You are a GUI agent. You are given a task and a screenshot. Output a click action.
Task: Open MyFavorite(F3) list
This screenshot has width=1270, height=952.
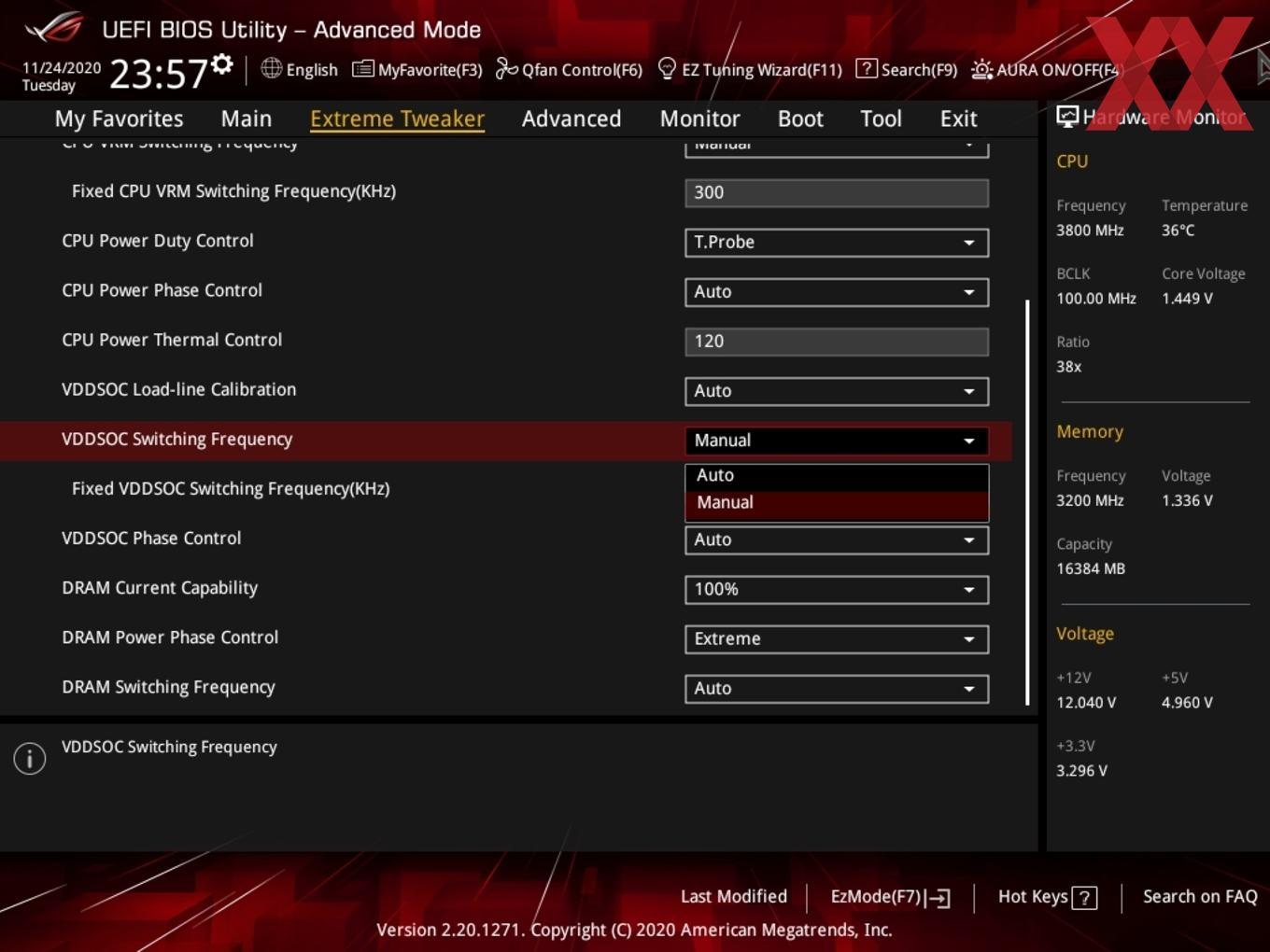coord(416,69)
